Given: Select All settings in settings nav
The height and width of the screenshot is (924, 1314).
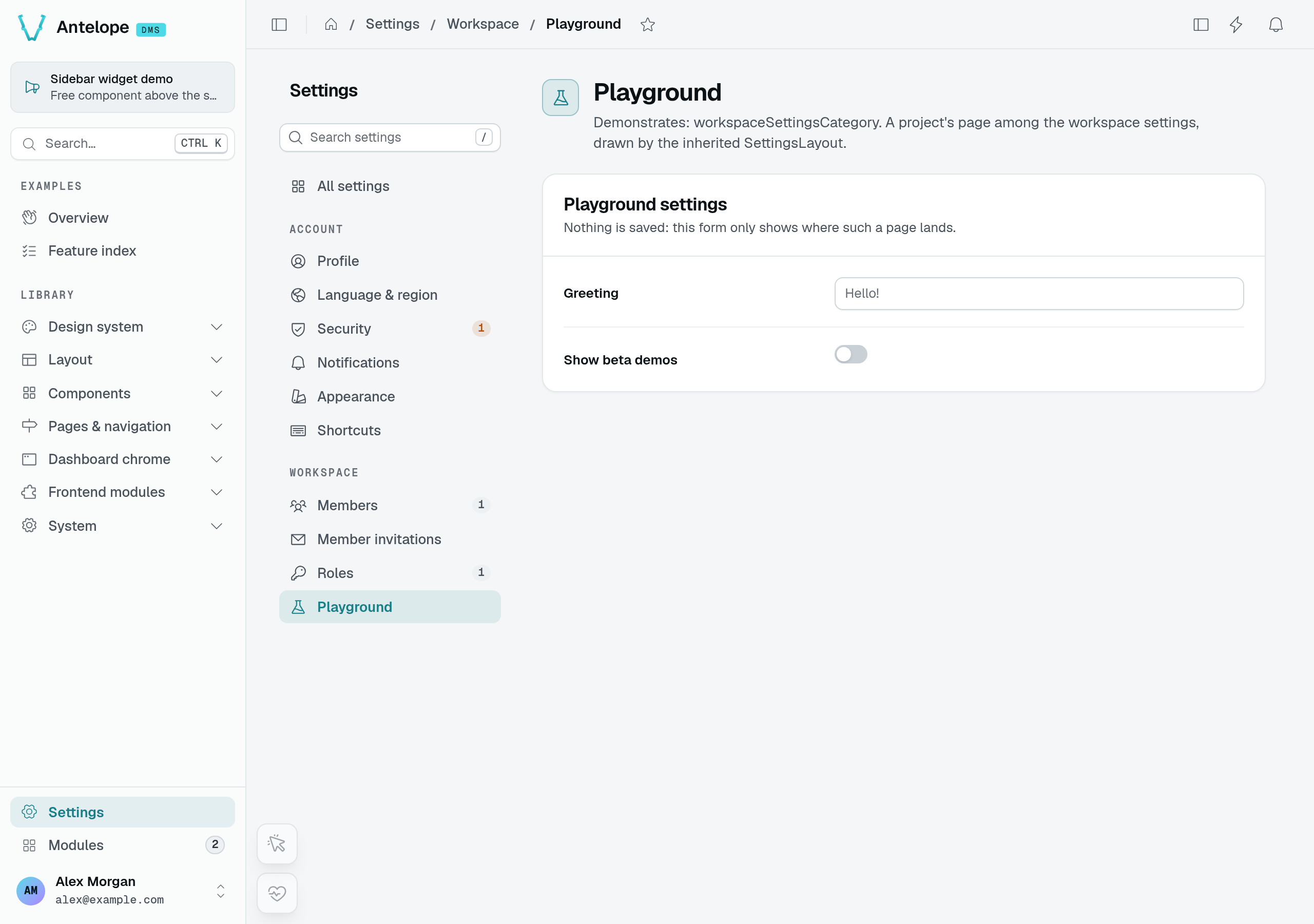Looking at the screenshot, I should coord(390,186).
